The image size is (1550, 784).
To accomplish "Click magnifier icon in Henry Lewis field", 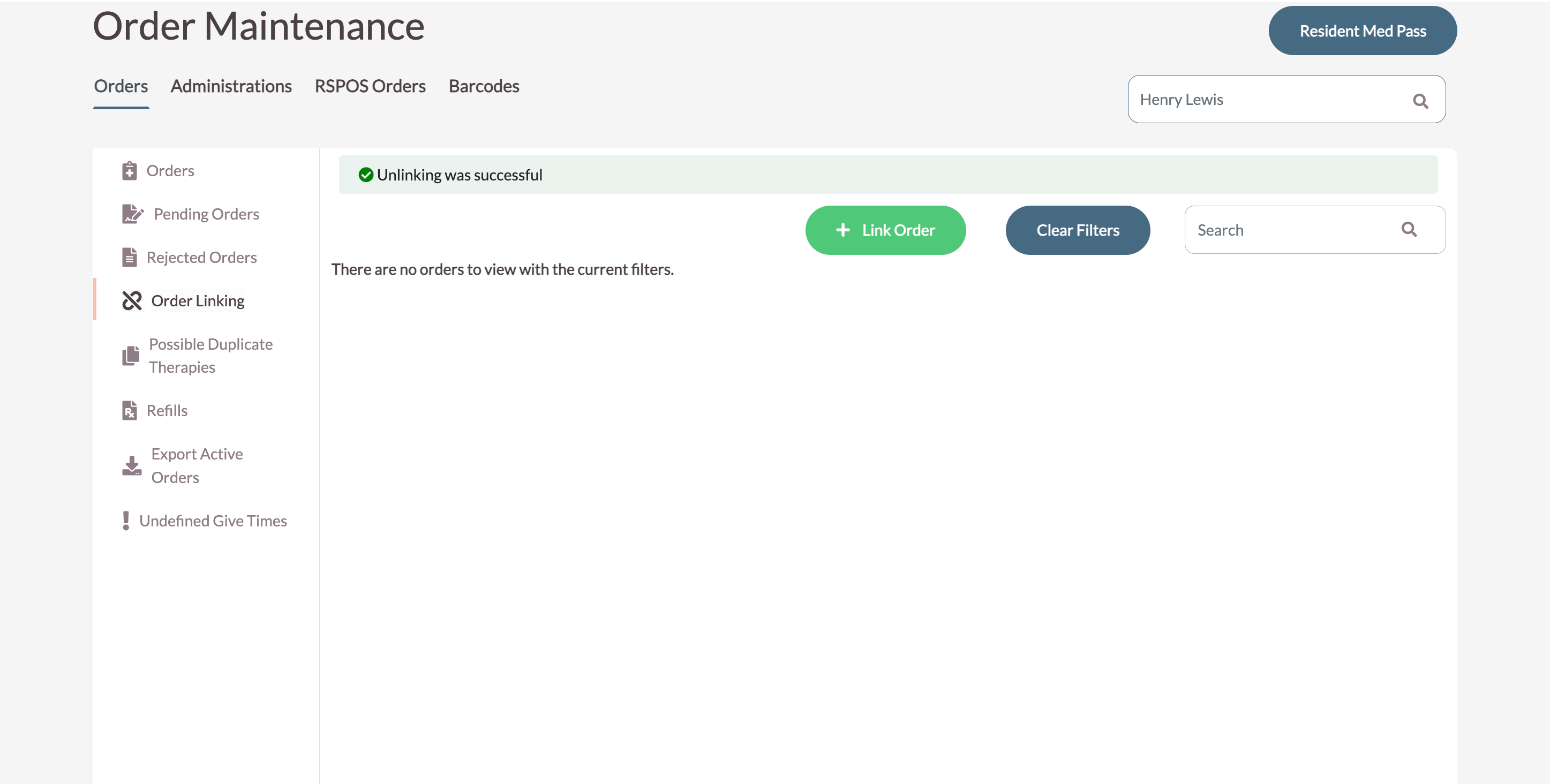I will click(1420, 101).
